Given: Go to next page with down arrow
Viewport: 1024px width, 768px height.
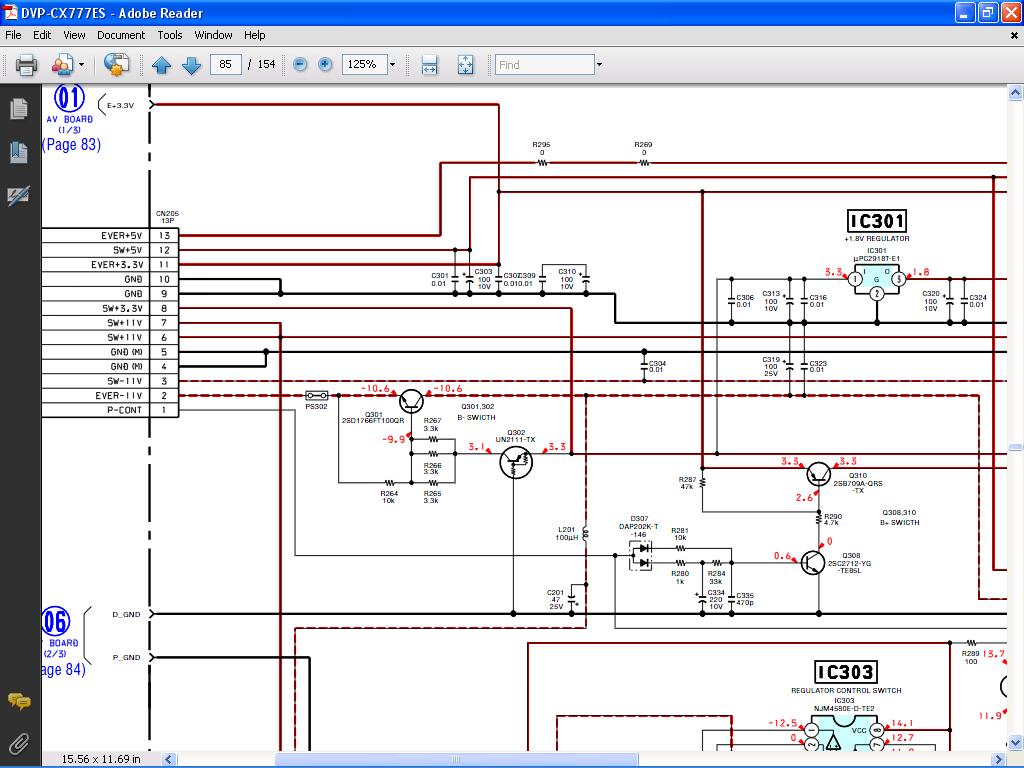Looking at the screenshot, I should pyautogui.click(x=191, y=65).
